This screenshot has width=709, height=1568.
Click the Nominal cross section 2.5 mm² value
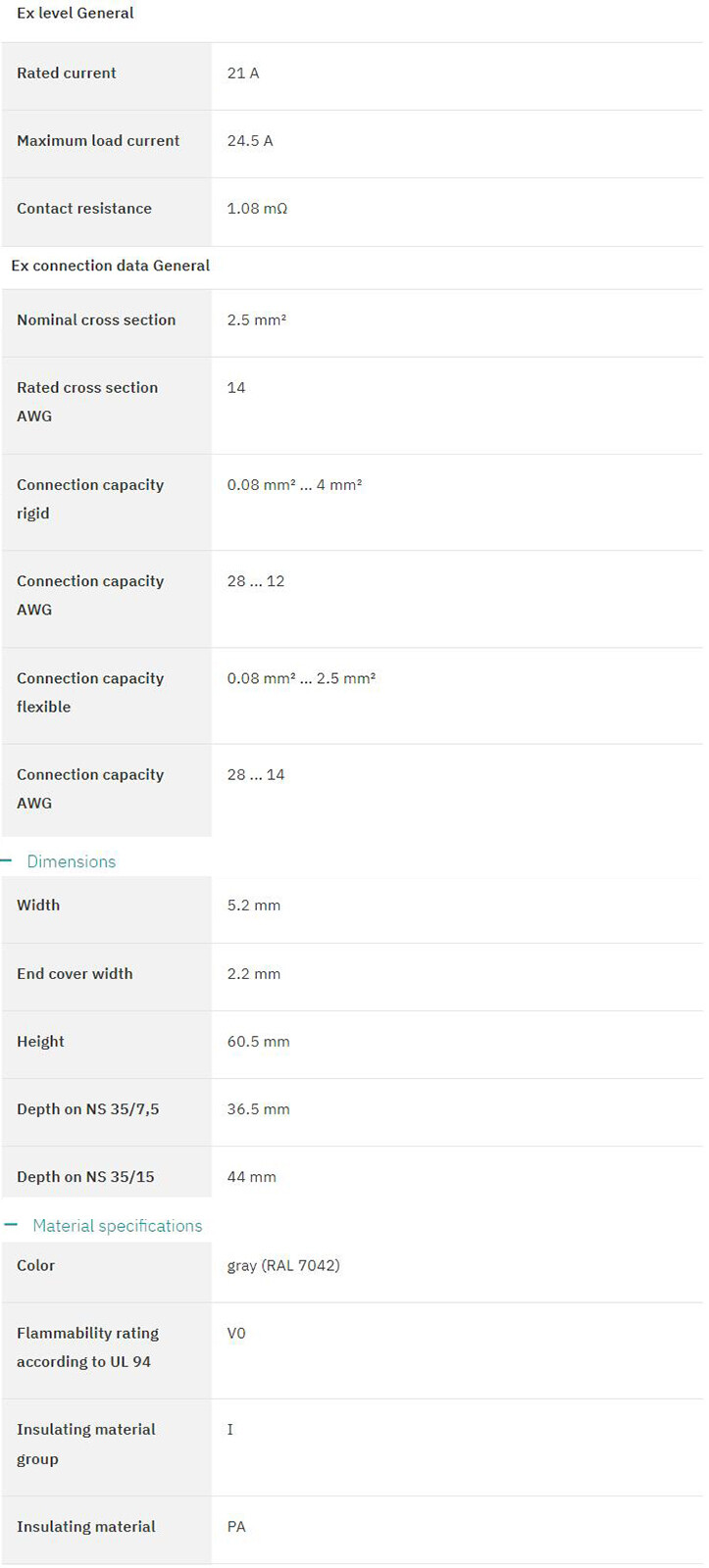click(257, 320)
